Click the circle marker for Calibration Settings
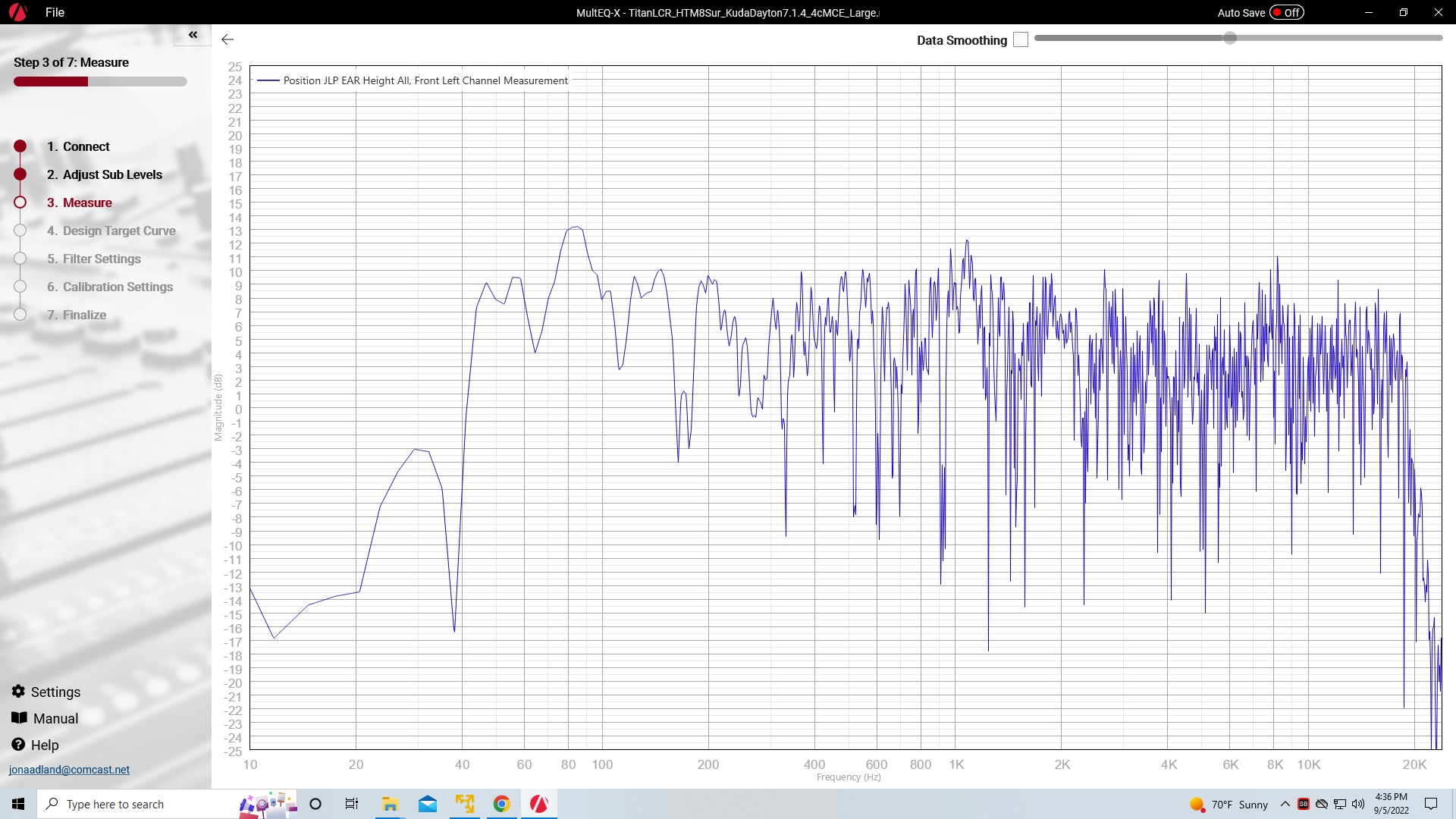 (x=20, y=287)
